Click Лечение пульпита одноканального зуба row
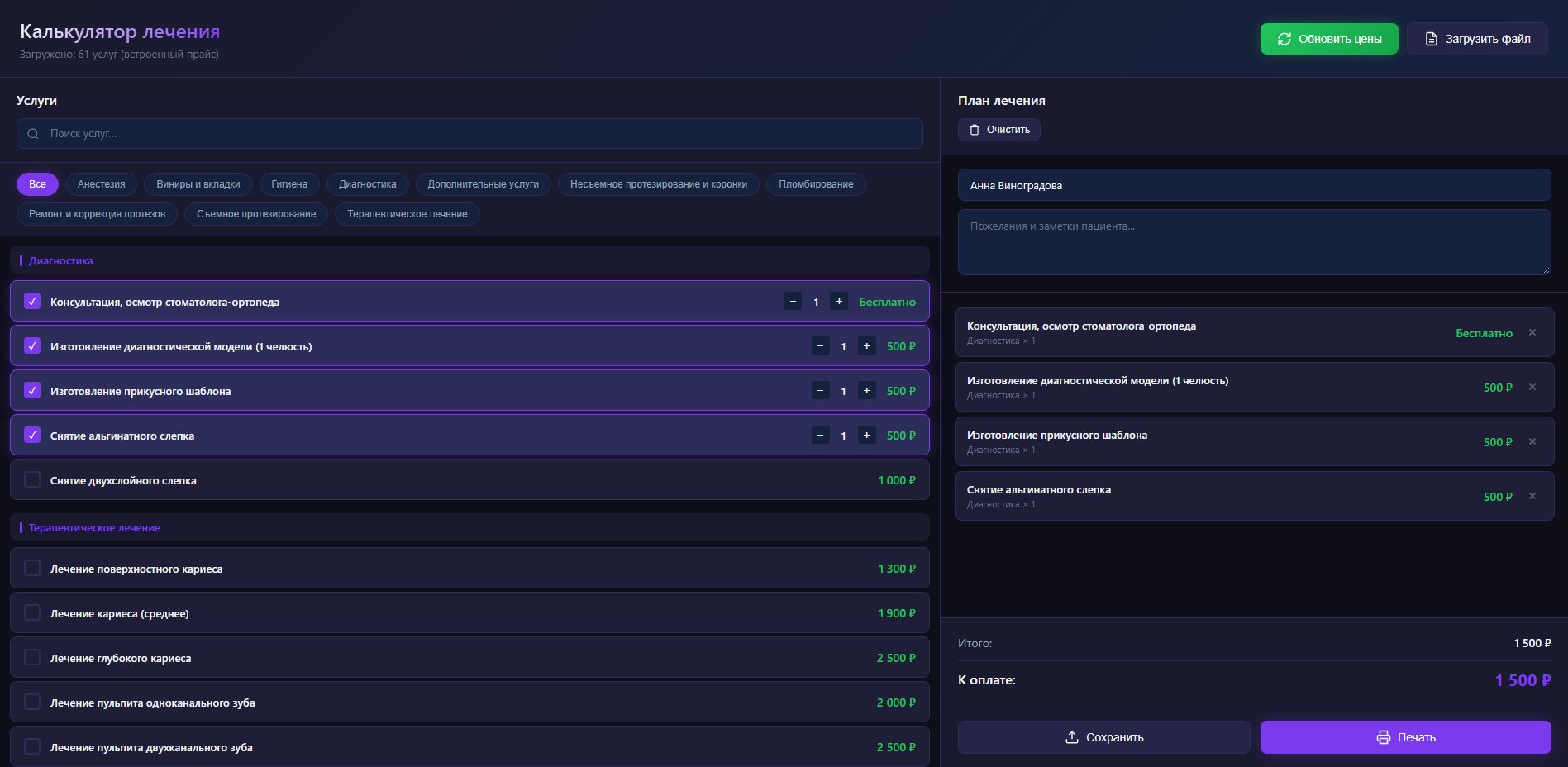This screenshot has width=1568, height=767. coord(469,703)
